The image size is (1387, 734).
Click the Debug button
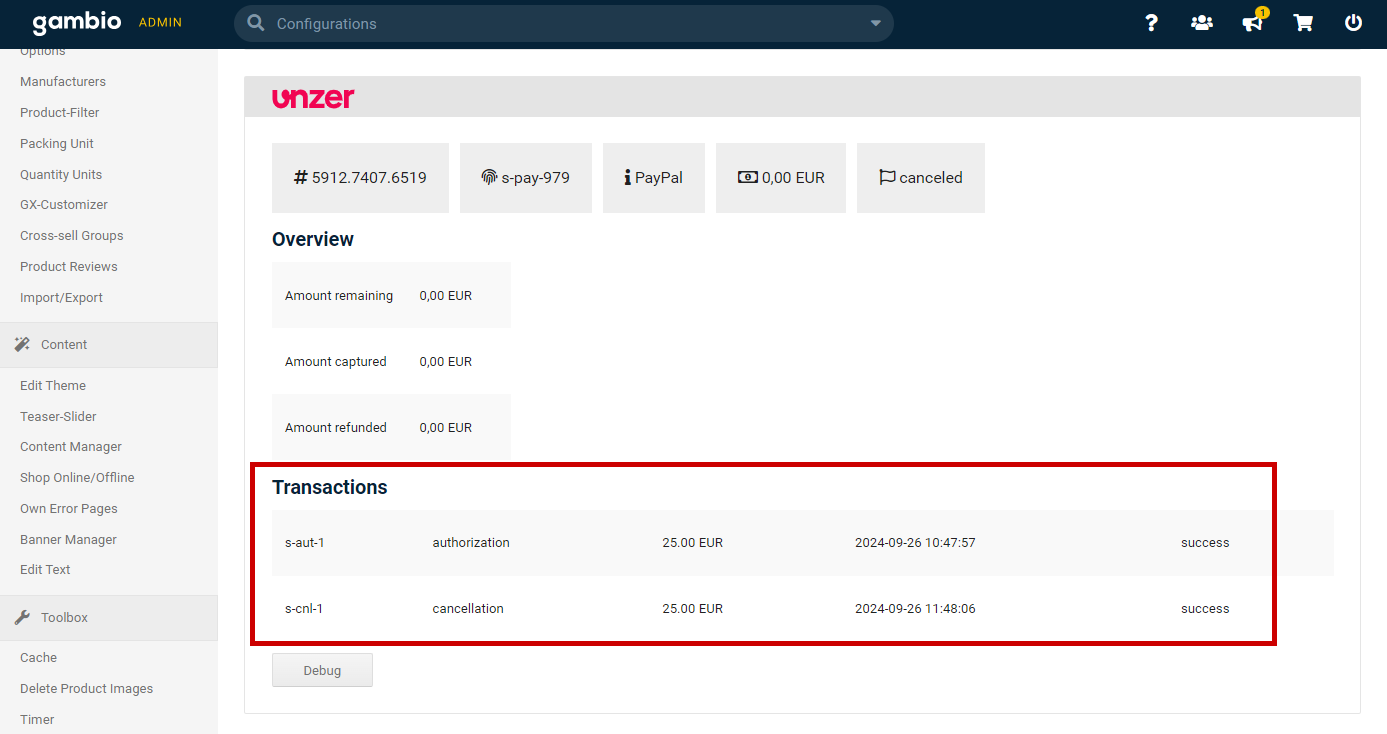322,670
